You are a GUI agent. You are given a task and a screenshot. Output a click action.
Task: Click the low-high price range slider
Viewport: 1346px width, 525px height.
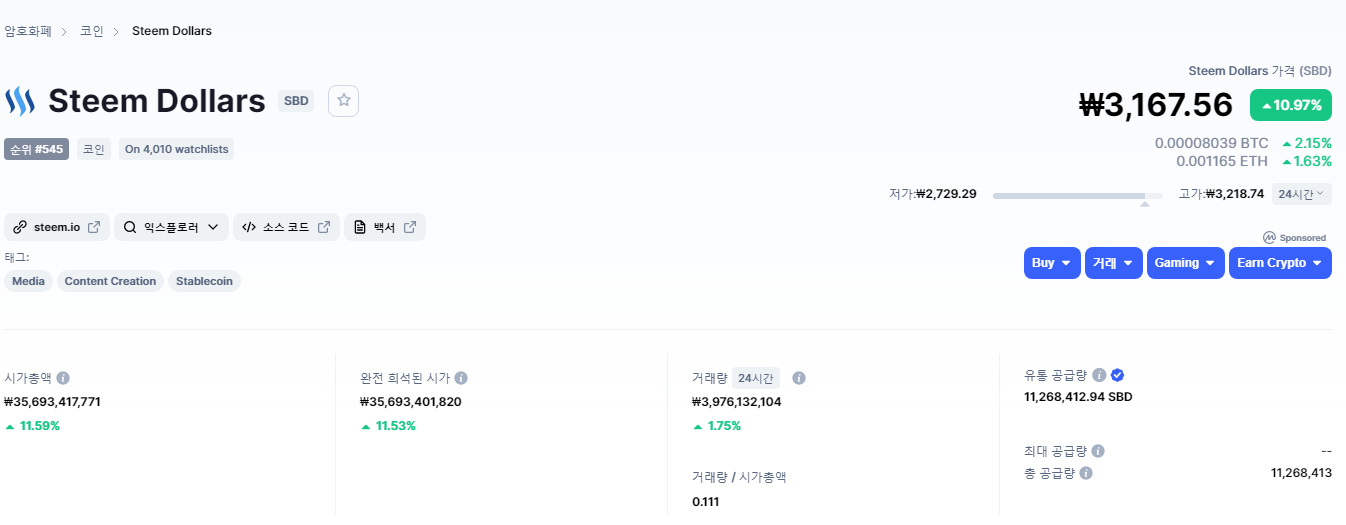click(1070, 196)
